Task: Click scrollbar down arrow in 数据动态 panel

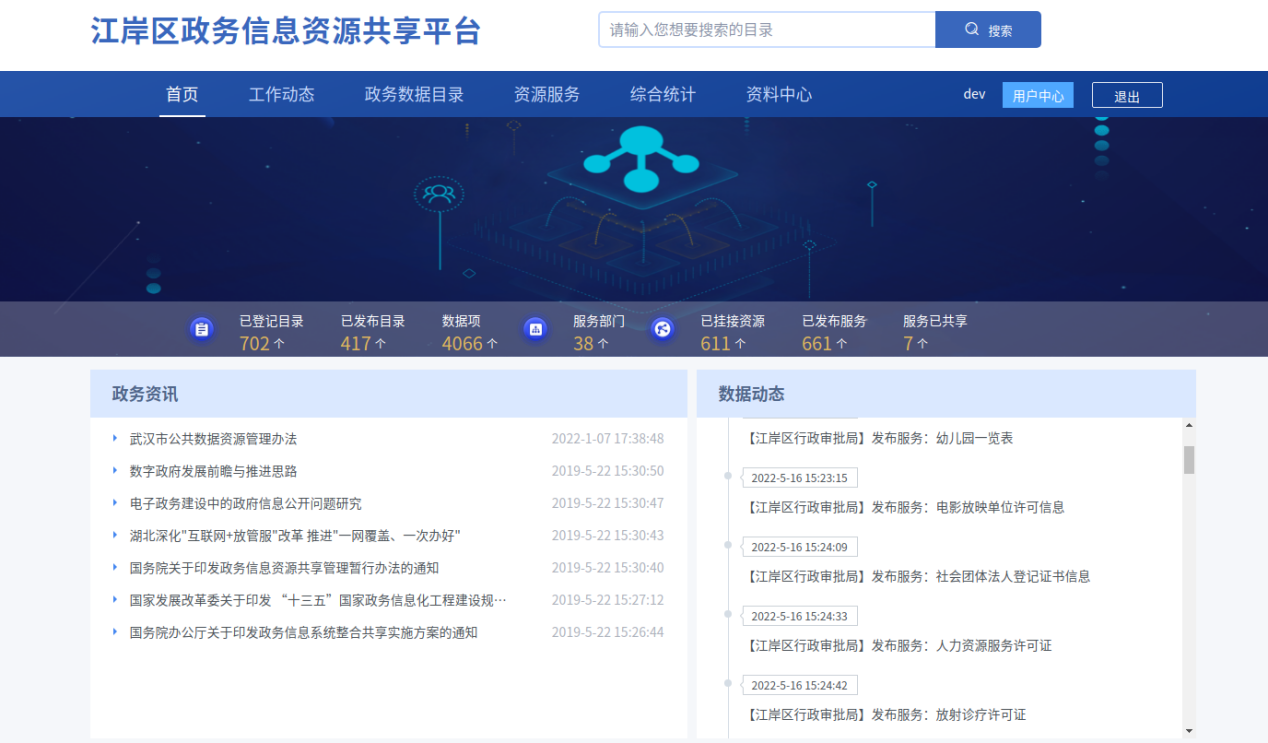Action: tap(1189, 731)
